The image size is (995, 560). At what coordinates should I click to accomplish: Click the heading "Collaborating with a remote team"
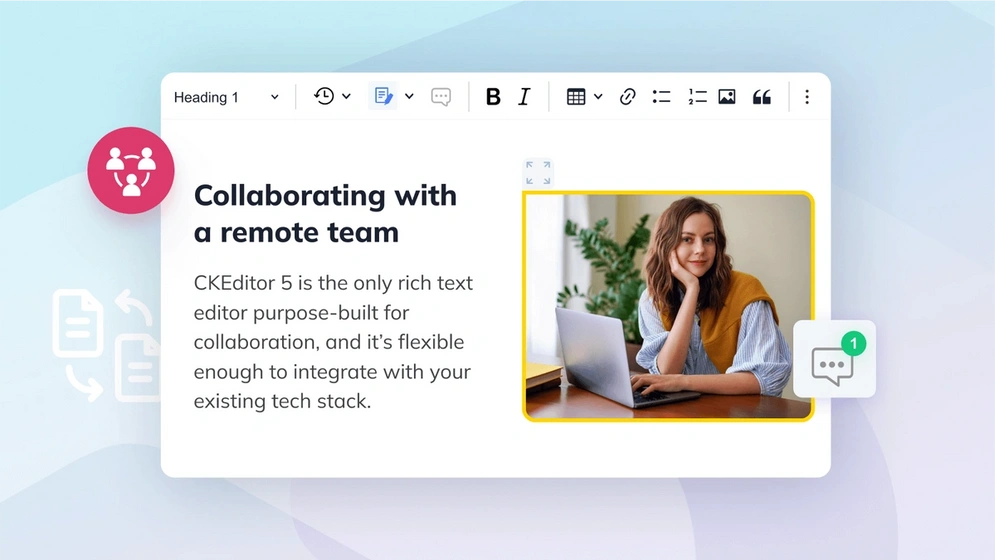click(325, 214)
